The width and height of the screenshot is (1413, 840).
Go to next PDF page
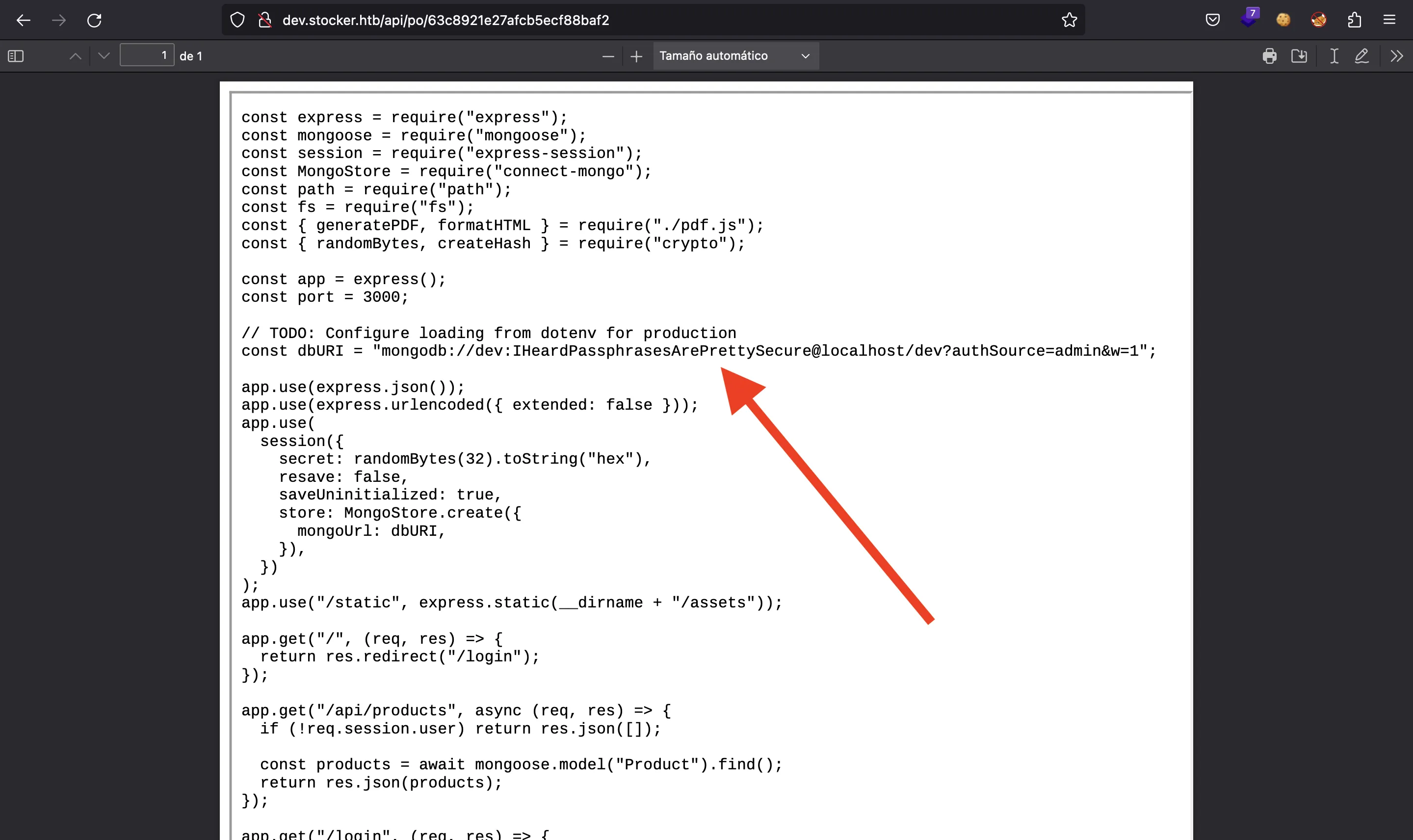[x=104, y=56]
